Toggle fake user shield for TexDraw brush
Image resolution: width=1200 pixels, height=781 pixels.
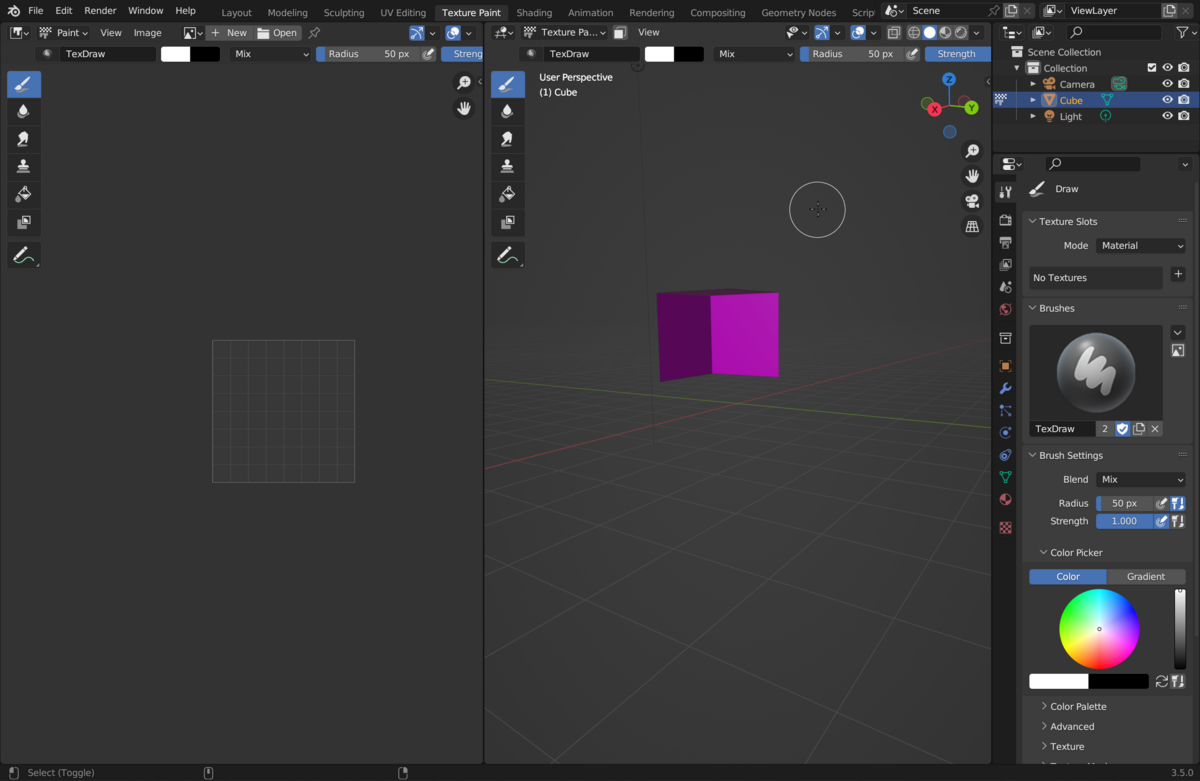[1122, 429]
